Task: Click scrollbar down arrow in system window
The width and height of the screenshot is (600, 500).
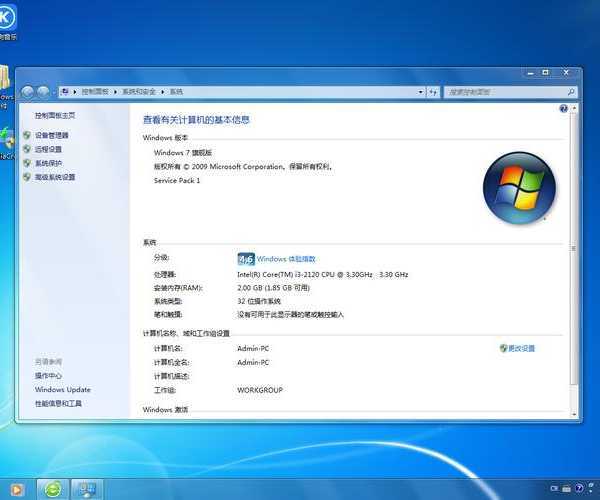Action: point(574,414)
